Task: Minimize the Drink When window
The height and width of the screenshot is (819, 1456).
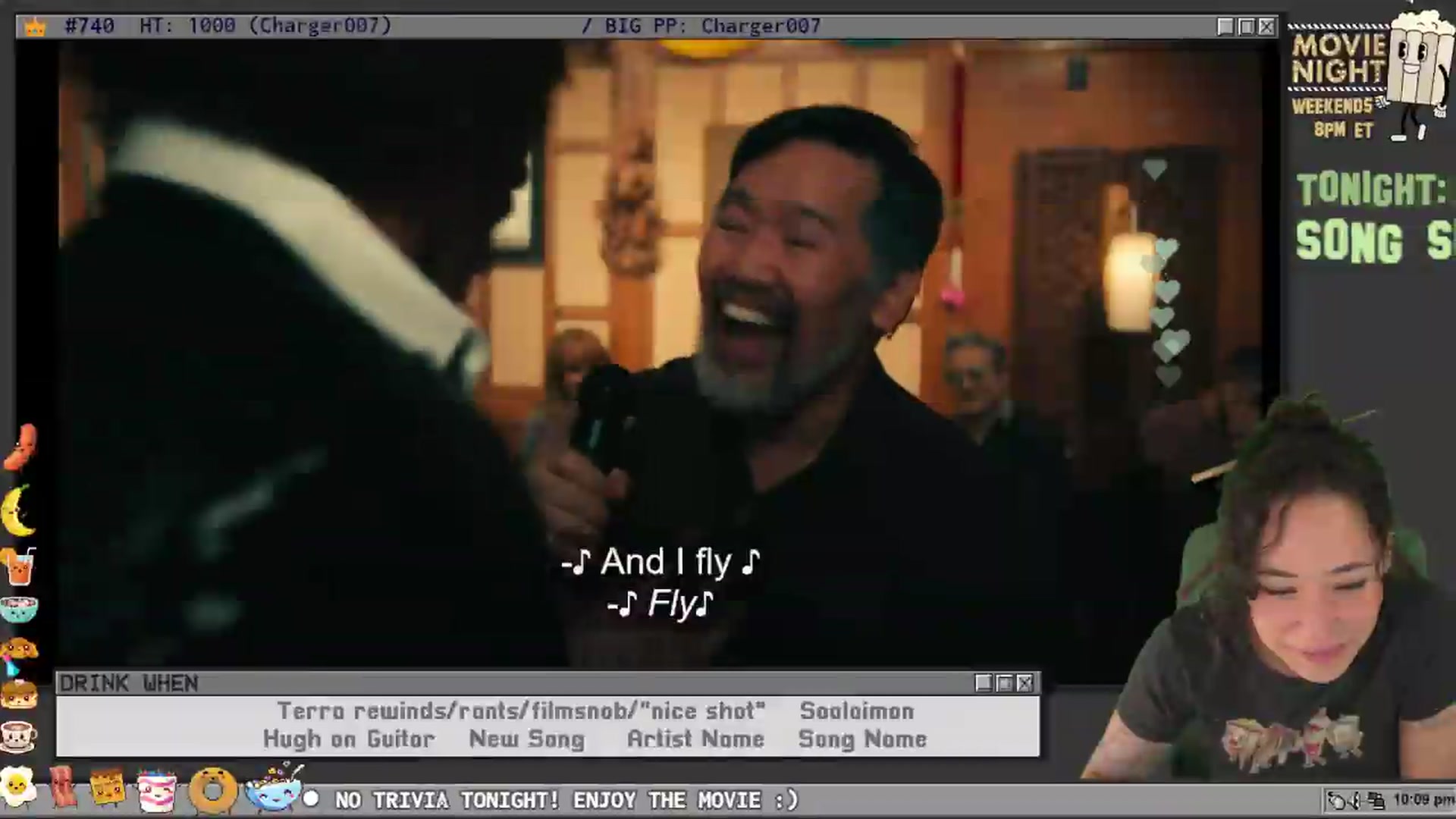Action: coord(984,683)
